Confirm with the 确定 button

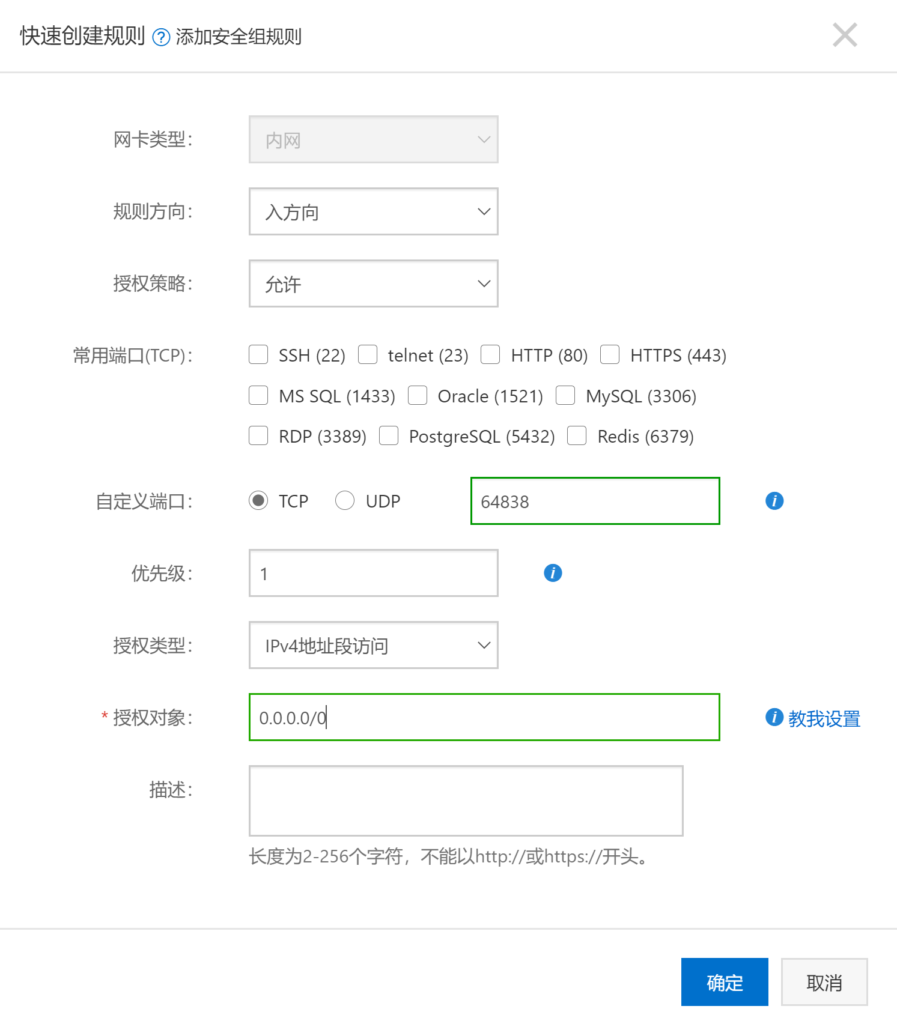coord(725,982)
